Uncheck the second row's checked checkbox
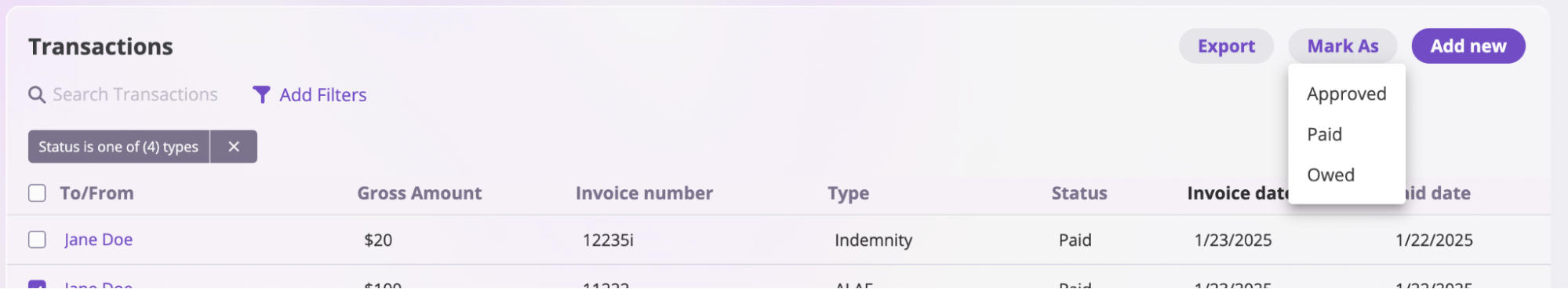 pyautogui.click(x=37, y=284)
